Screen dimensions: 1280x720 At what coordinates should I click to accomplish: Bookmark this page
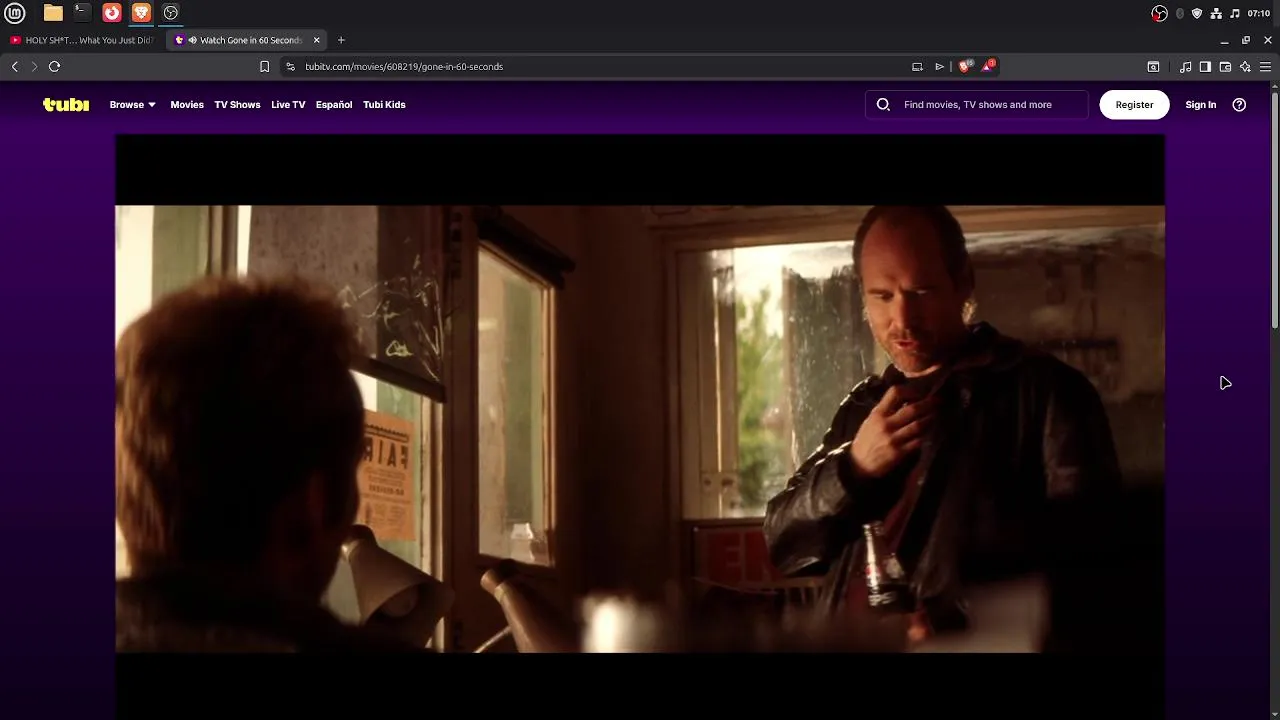(x=264, y=66)
